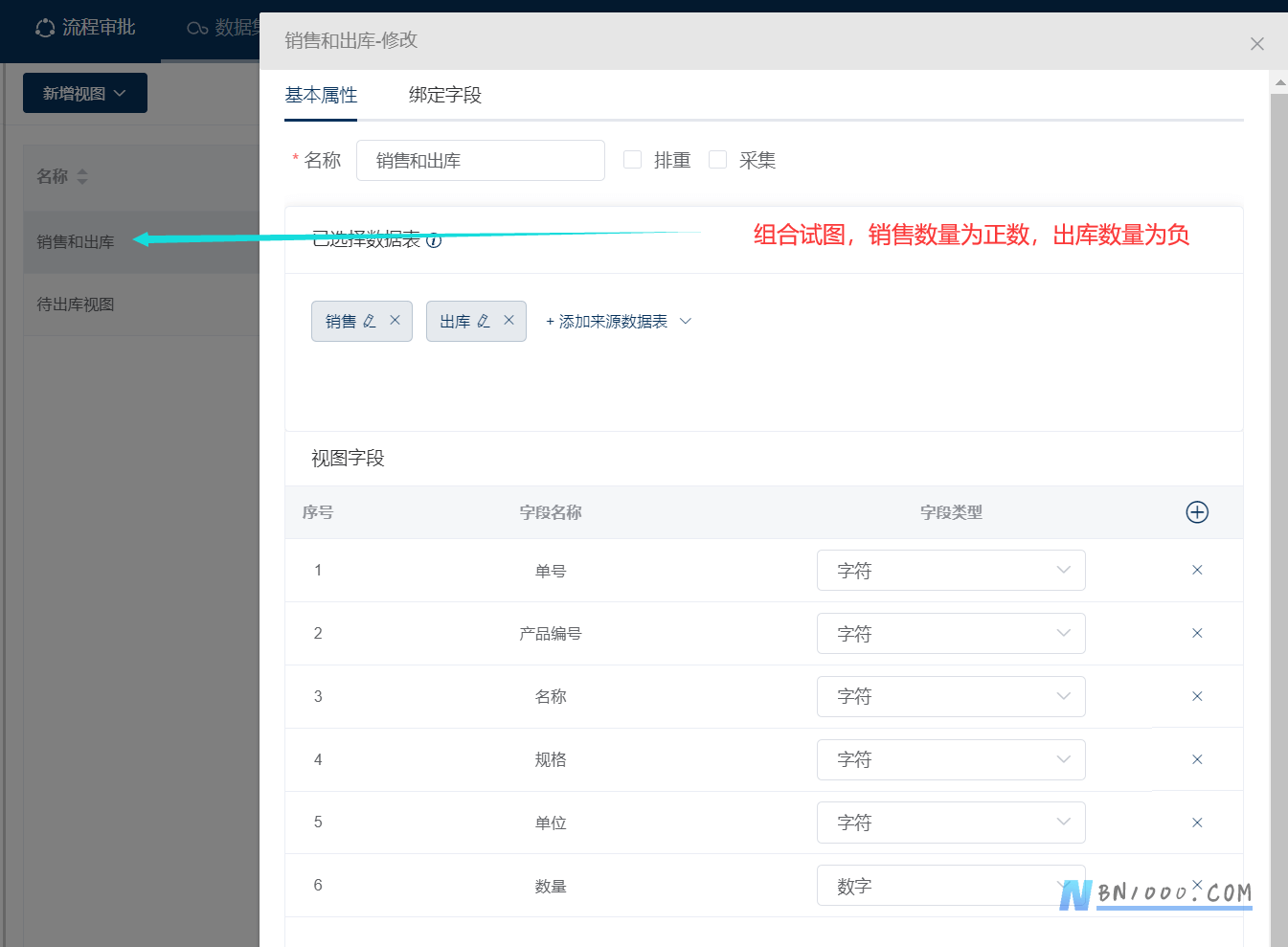Open the 新增视图 dropdown button
The width and height of the screenshot is (1288, 947).
[x=85, y=93]
